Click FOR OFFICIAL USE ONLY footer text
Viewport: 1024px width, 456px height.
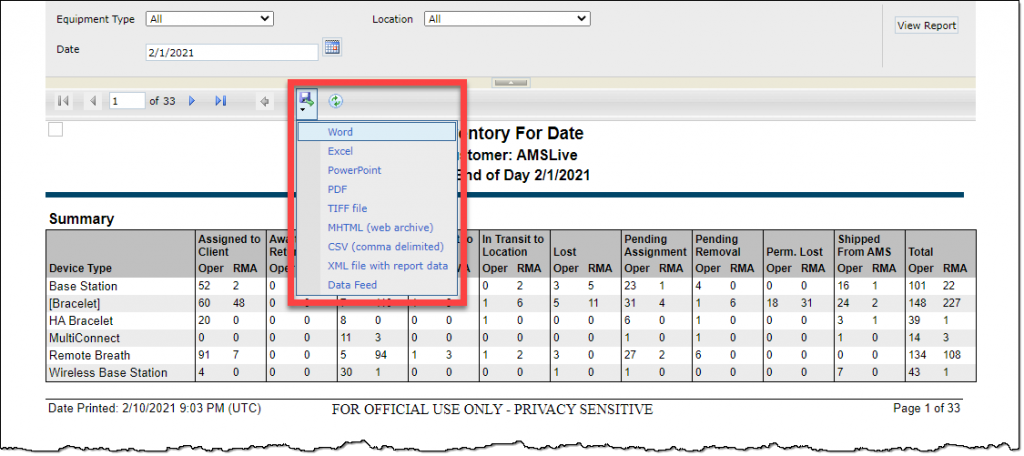pos(492,410)
